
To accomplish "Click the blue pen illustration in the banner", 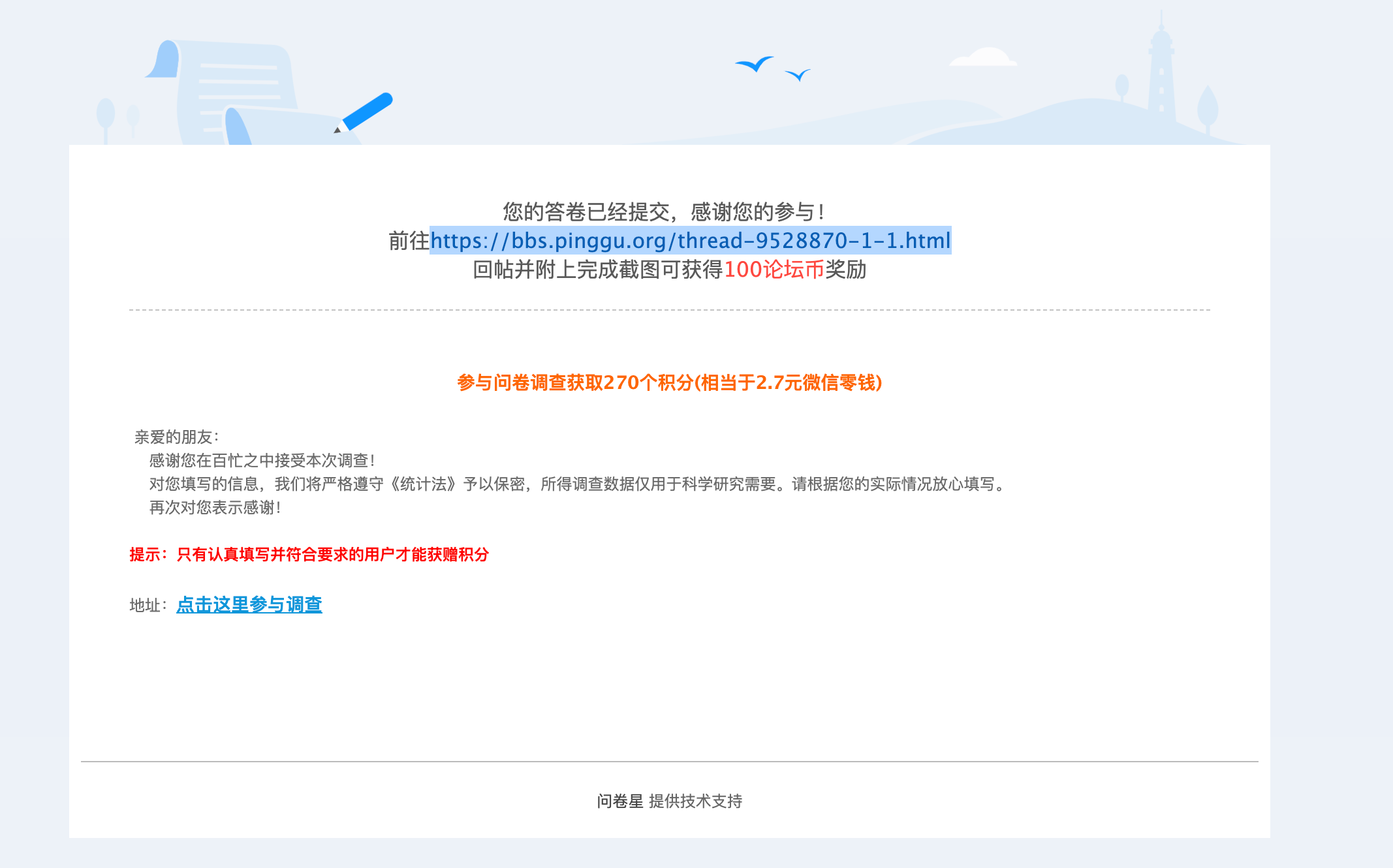I will 366,112.
